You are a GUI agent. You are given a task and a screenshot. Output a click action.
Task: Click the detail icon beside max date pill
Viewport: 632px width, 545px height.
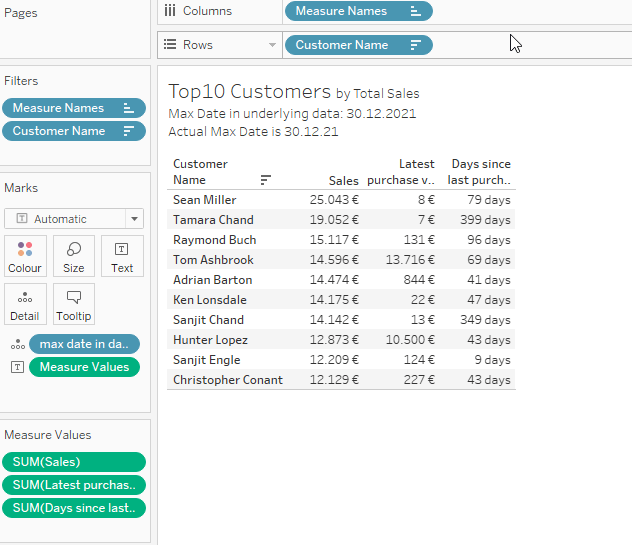pos(17,344)
